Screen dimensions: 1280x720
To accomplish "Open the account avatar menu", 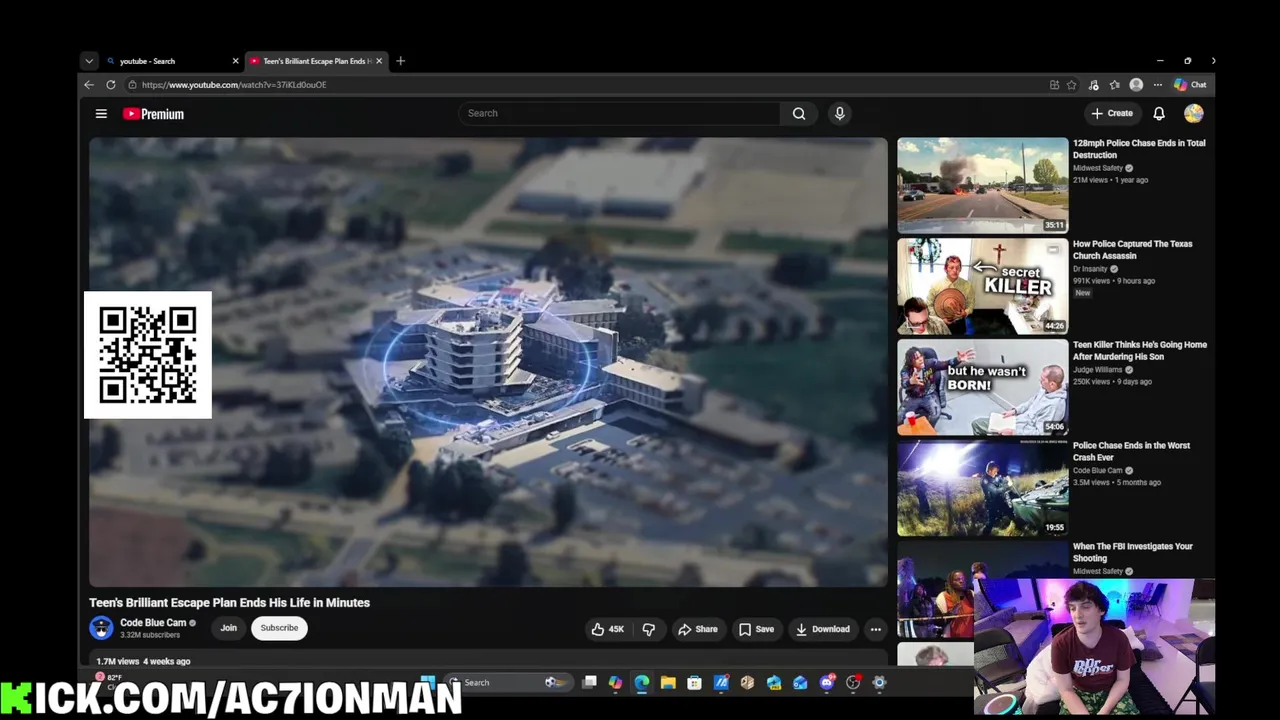I will [x=1194, y=114].
